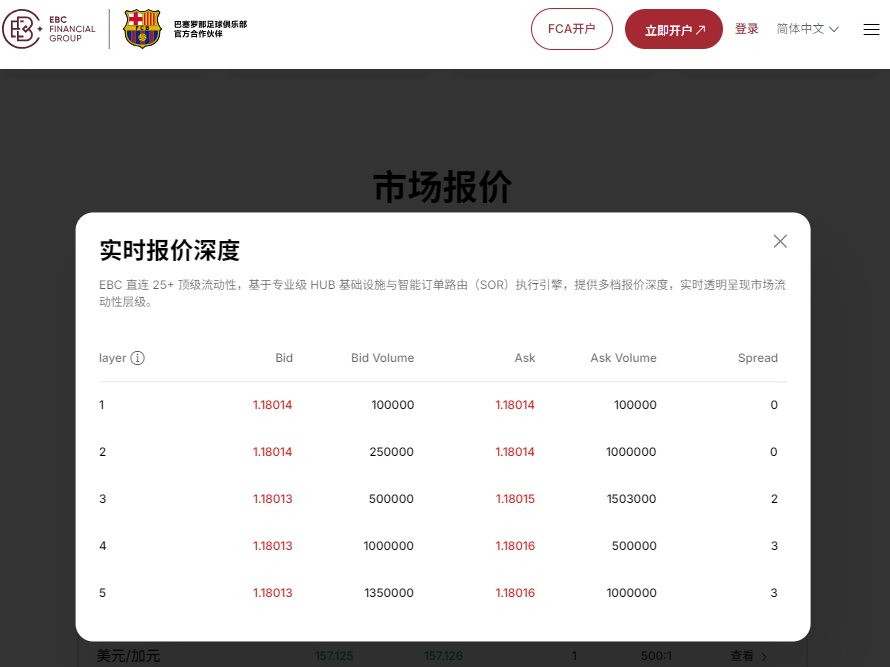Open the hamburger navigation menu
This screenshot has height=667, width=890.
click(x=870, y=29)
